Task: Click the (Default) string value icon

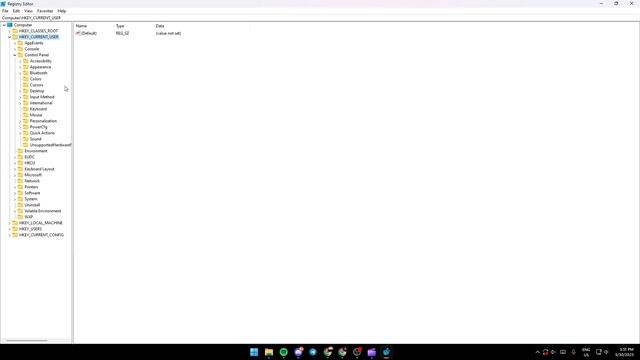Action: pos(78,33)
